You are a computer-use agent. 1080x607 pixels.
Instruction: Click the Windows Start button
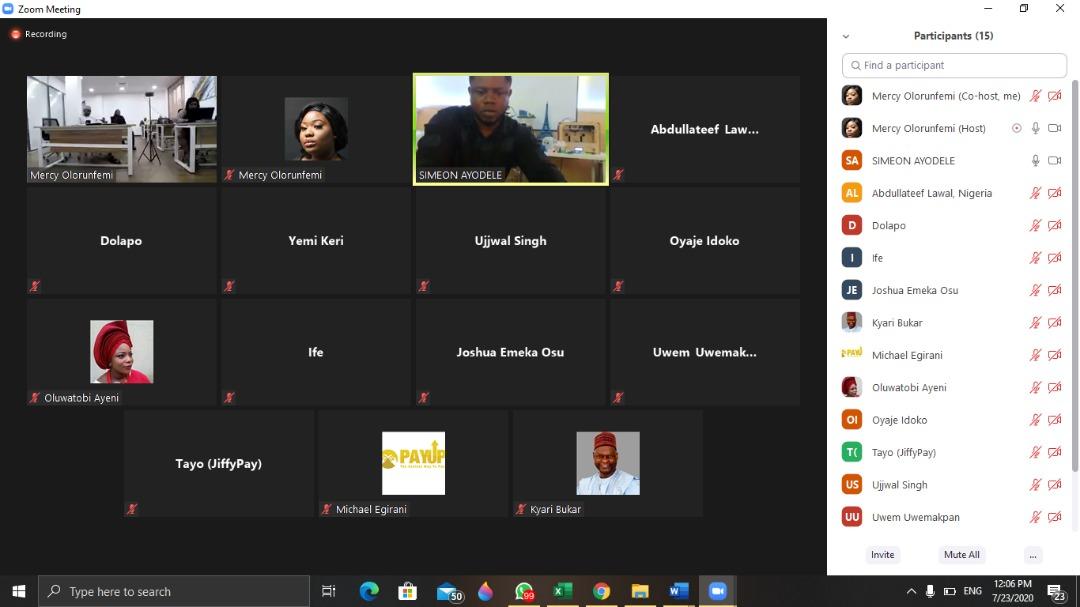pyautogui.click(x=19, y=591)
